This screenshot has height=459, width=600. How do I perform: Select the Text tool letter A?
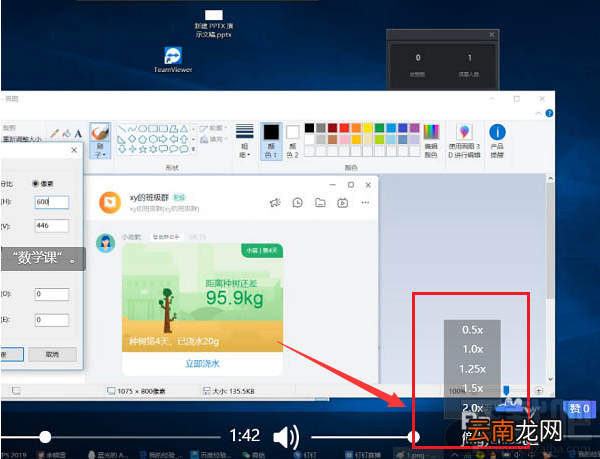coord(78,133)
